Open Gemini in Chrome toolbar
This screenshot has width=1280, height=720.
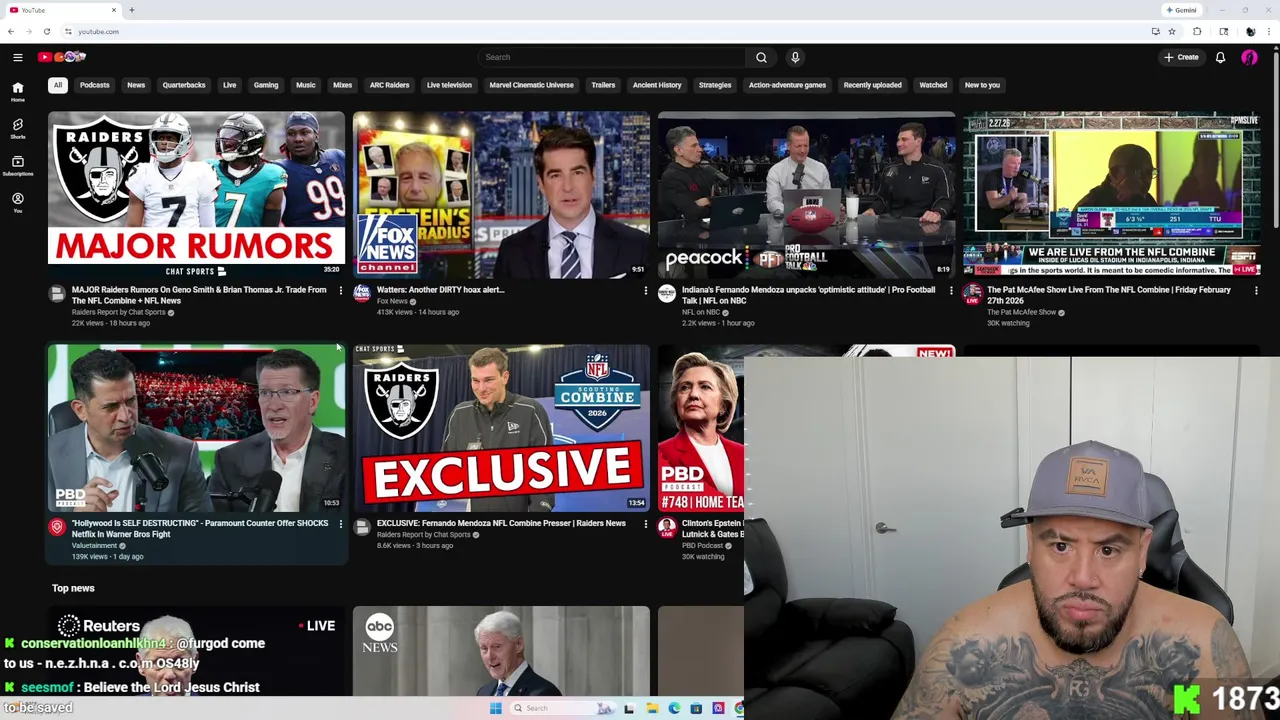pos(1181,10)
